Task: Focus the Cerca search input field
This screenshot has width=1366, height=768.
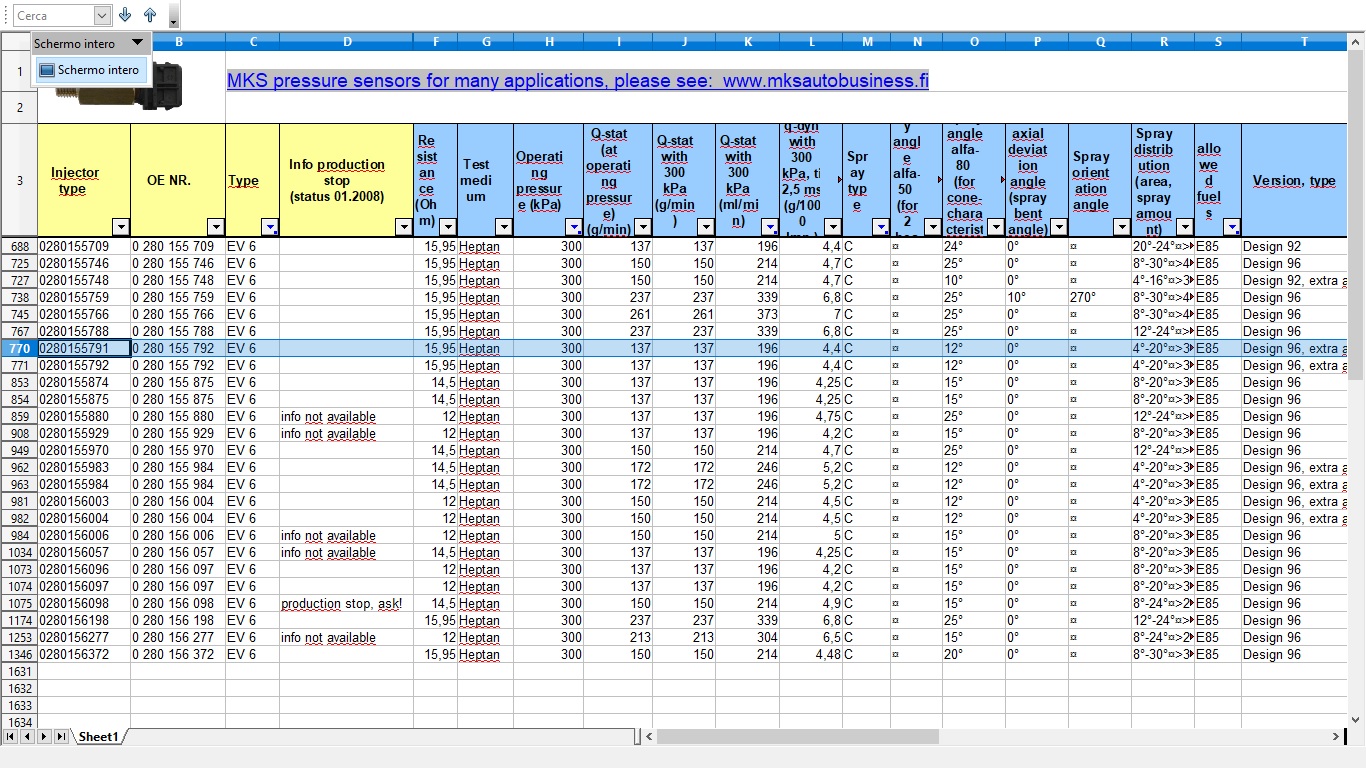Action: coord(54,15)
